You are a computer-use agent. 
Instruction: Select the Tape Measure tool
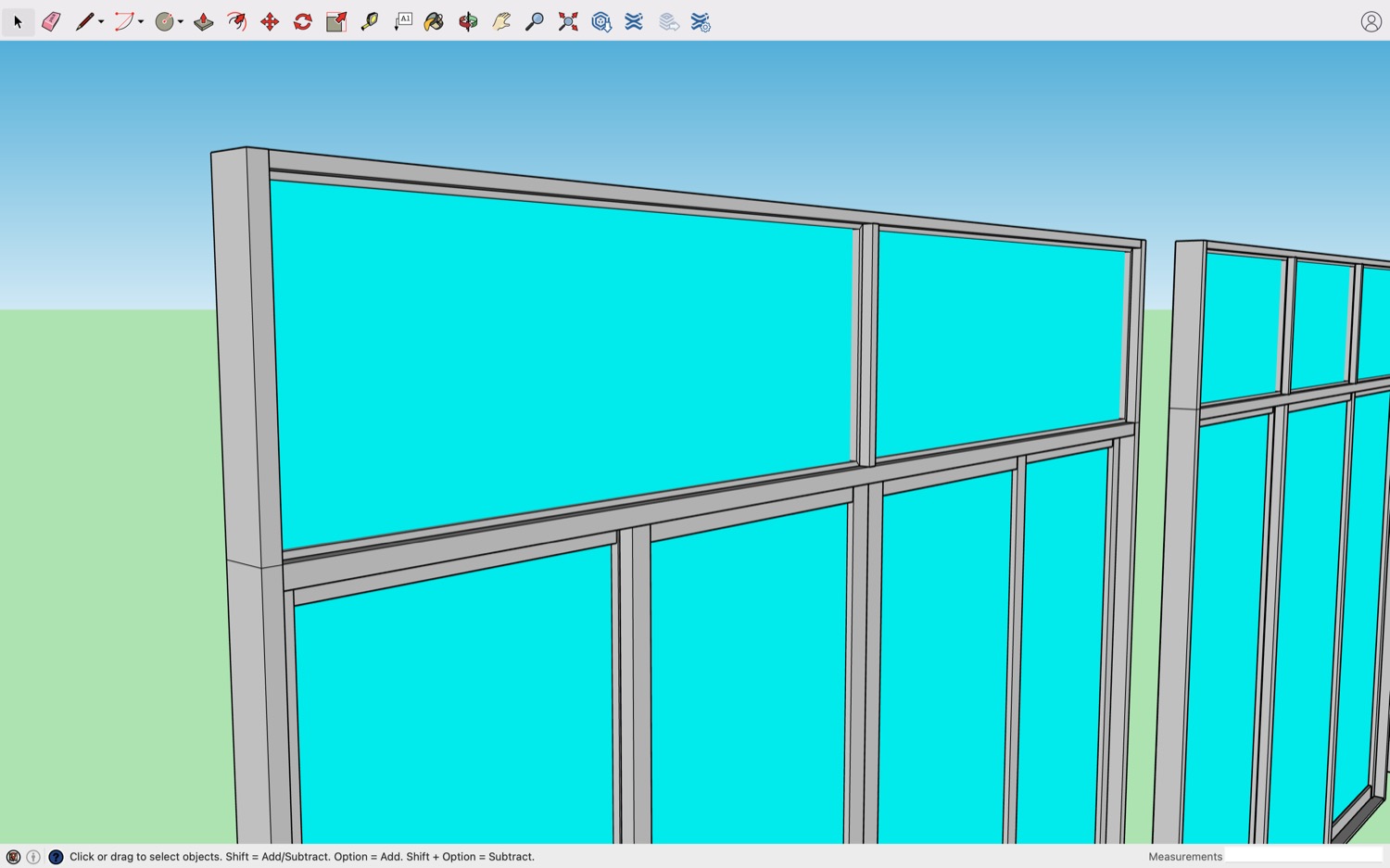[x=370, y=21]
